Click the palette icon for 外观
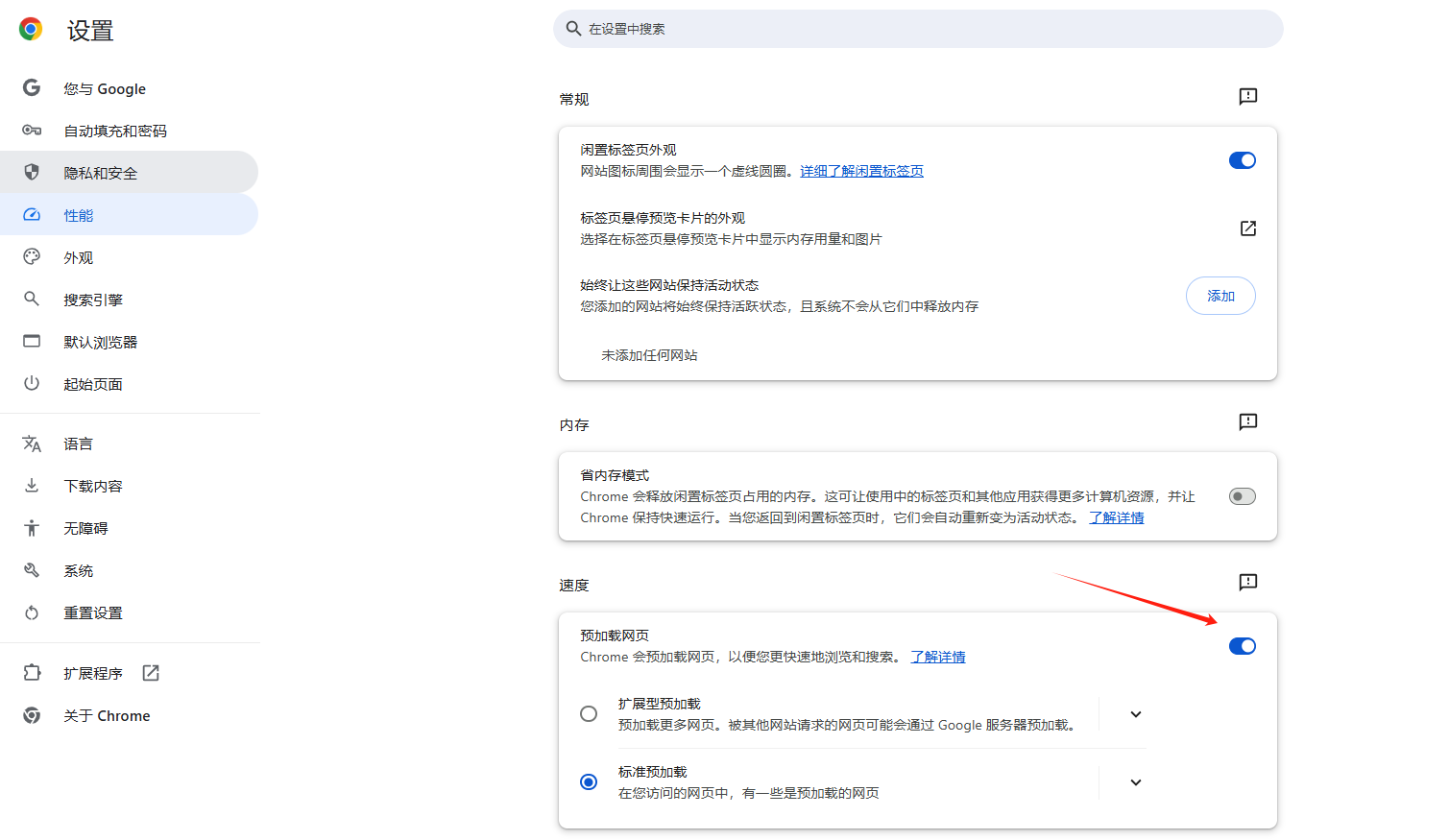 [32, 257]
